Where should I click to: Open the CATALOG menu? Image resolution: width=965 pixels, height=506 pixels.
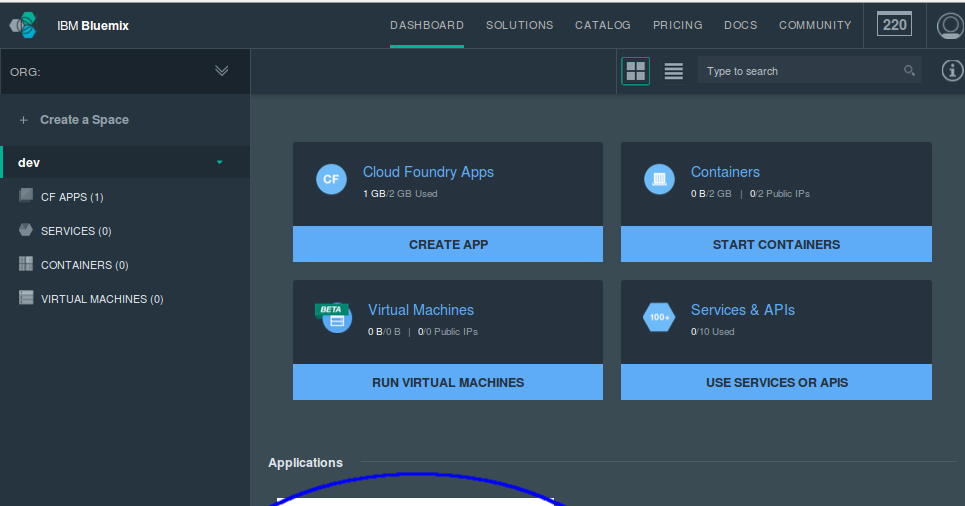(603, 25)
